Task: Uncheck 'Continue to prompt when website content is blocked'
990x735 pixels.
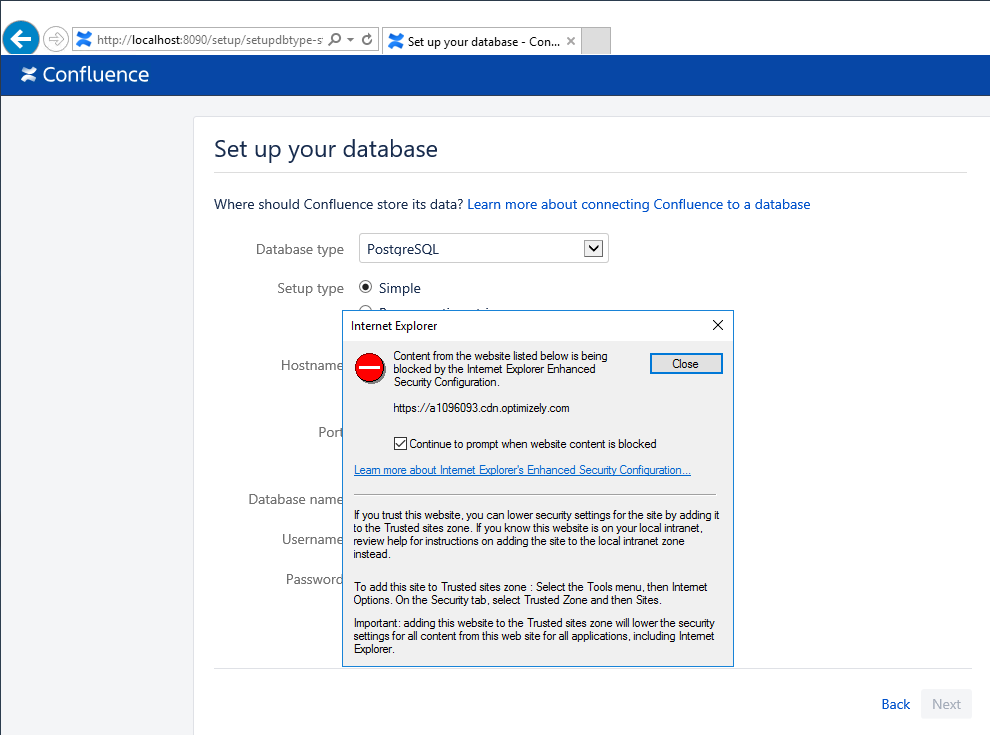Action: click(400, 444)
